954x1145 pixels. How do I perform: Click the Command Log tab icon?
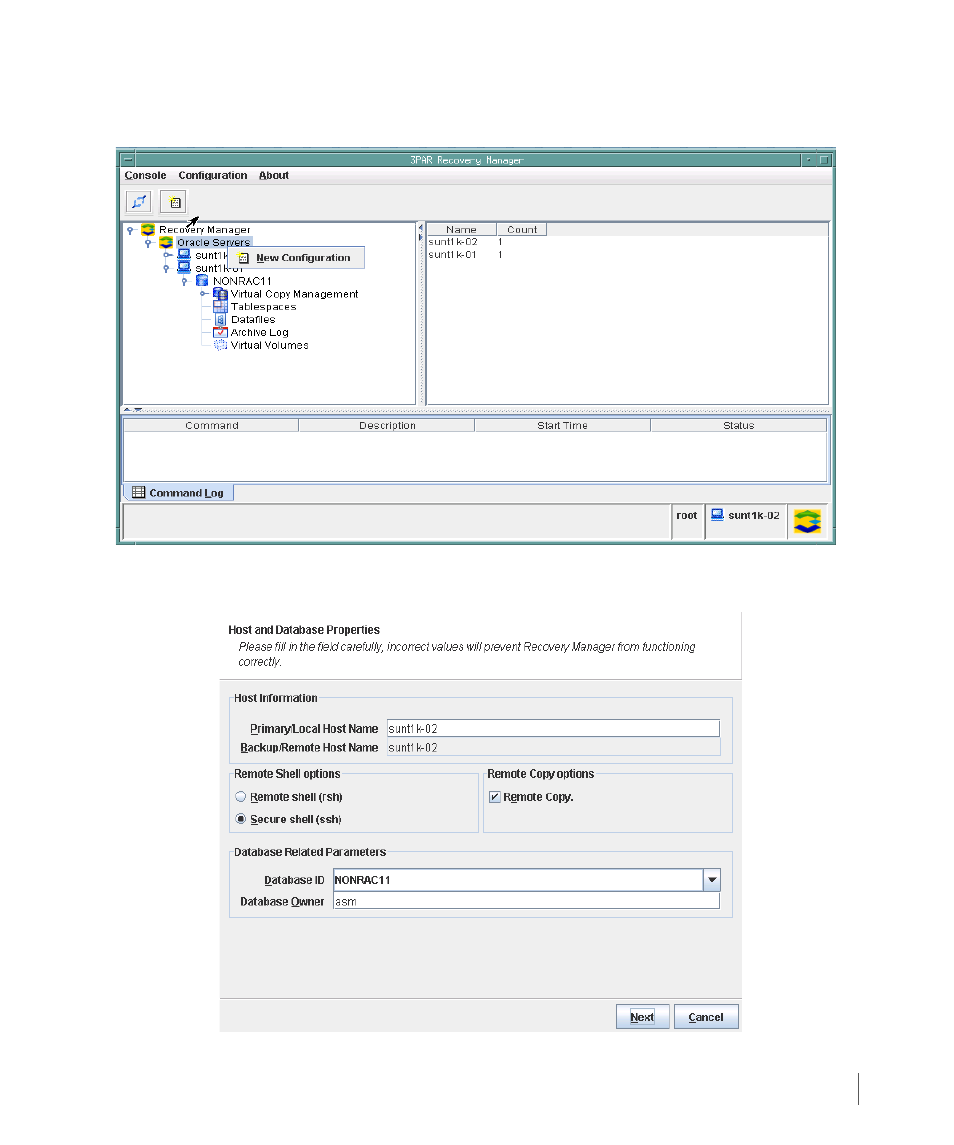pyautogui.click(x=139, y=493)
